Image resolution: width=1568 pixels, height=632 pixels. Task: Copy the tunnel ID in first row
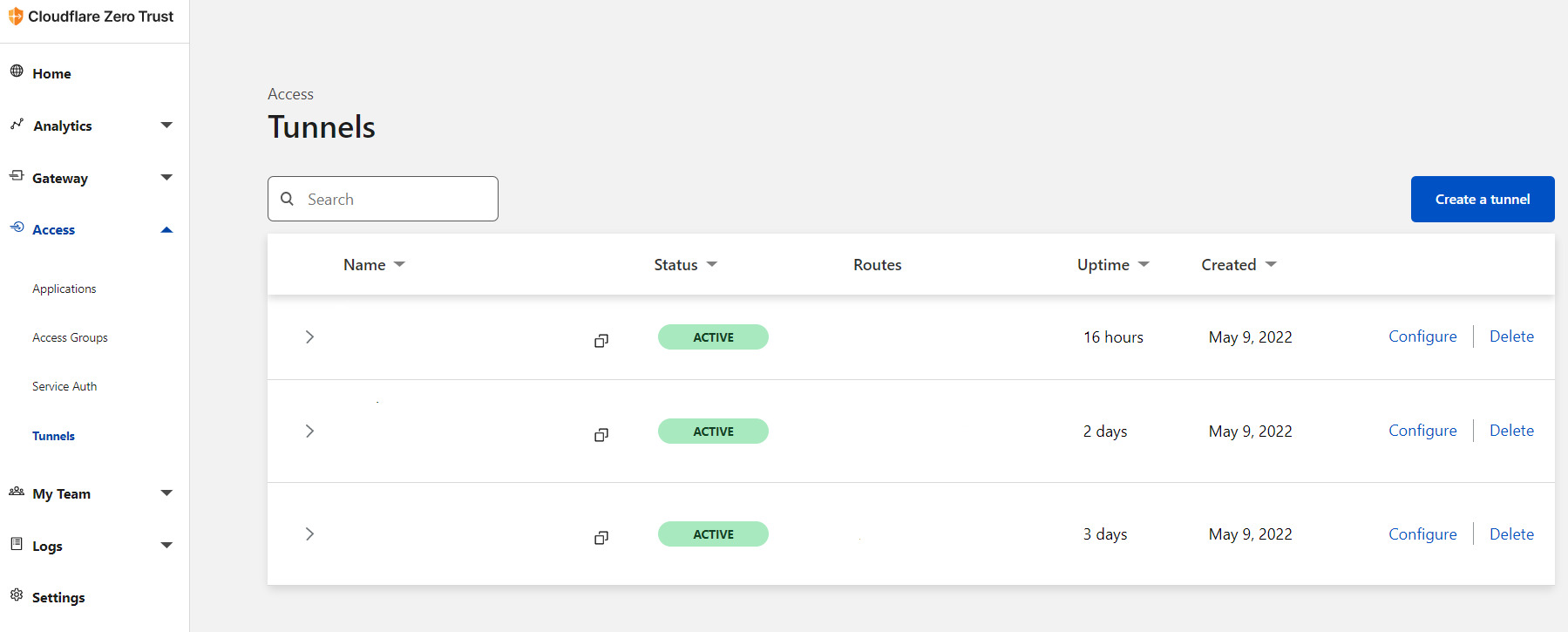point(601,341)
